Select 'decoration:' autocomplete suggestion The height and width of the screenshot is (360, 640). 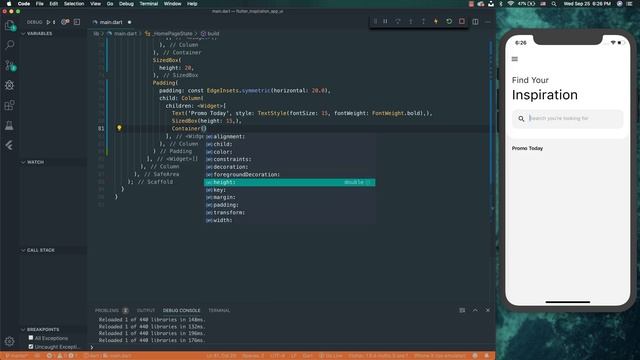click(x=289, y=167)
